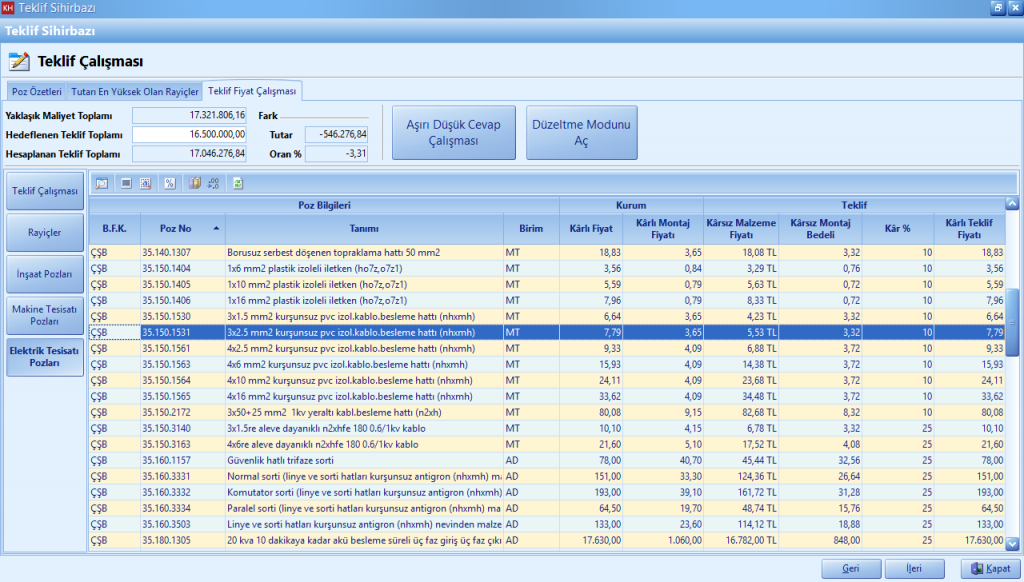Open the Tutarı En Yüksek Olan Rayiçler tab
Screen dimensions: 1024x582
134,91
